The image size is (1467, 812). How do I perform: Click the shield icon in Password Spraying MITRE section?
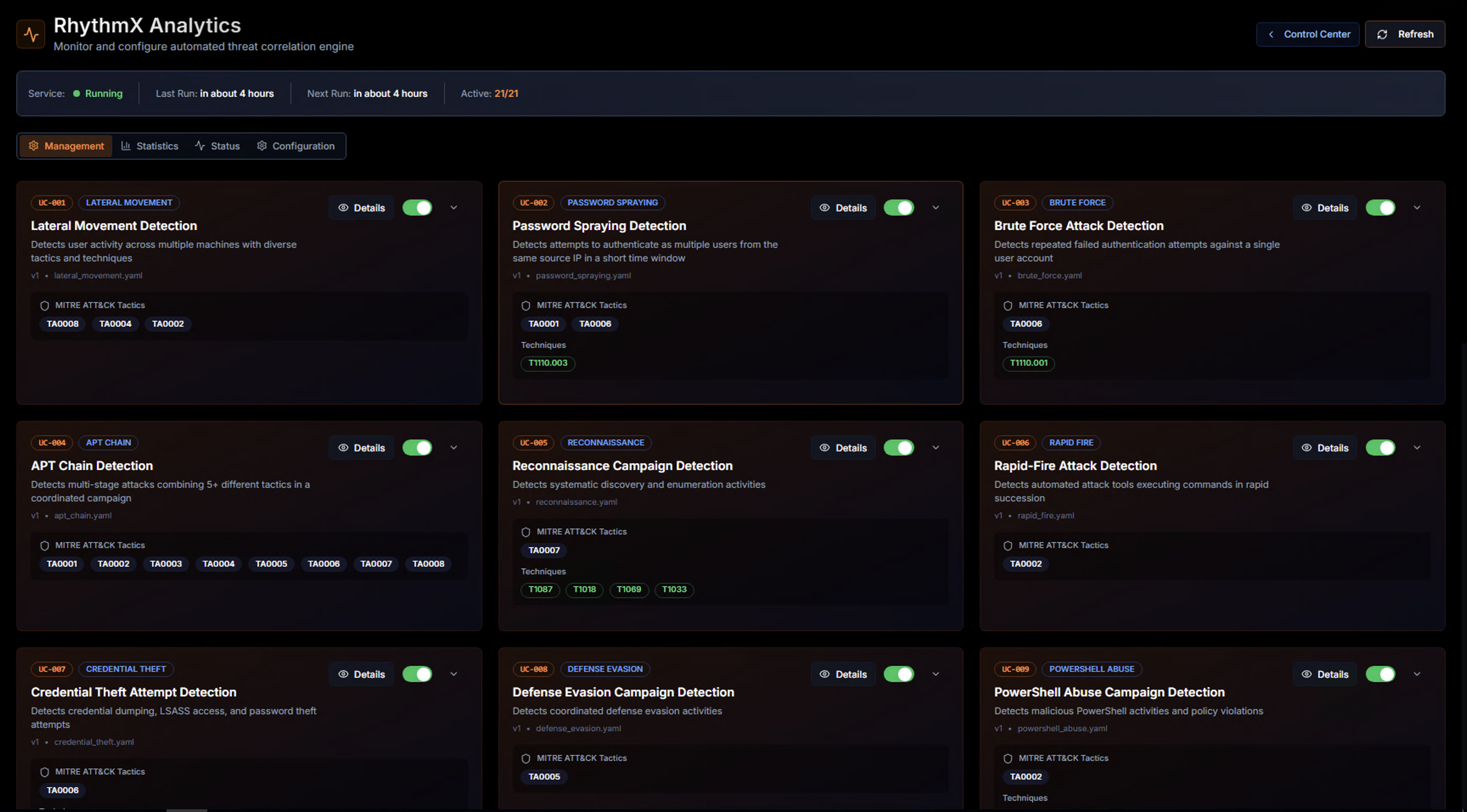[526, 305]
